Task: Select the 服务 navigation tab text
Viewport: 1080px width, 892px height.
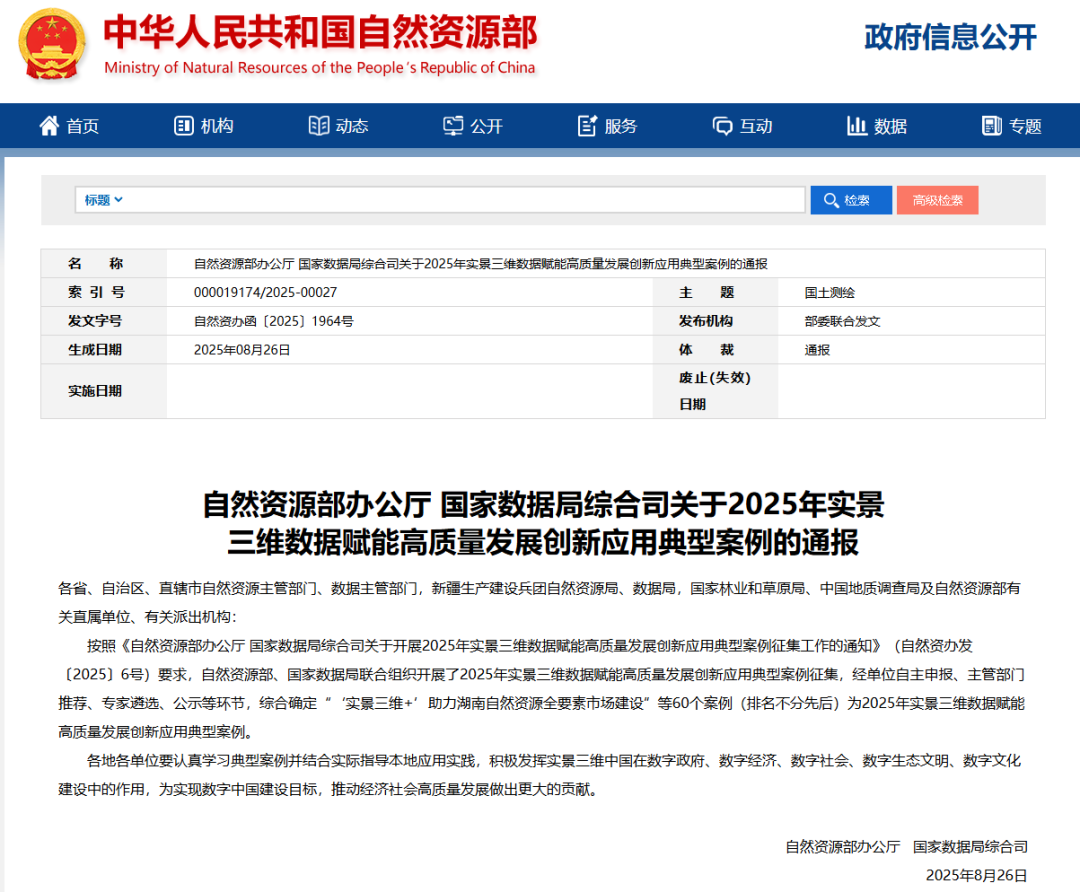Action: (x=621, y=126)
